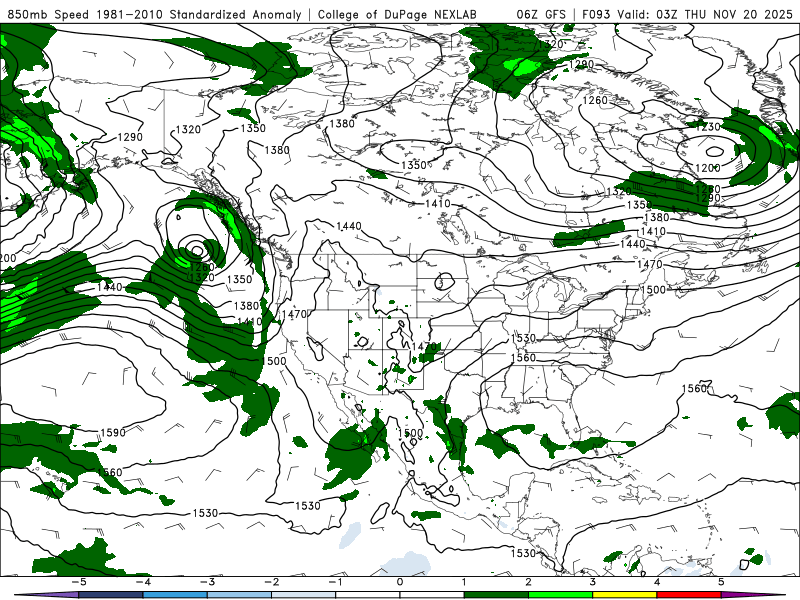The height and width of the screenshot is (600, 800).
Task: Click the -5 legend tick label
Action: coord(78,582)
